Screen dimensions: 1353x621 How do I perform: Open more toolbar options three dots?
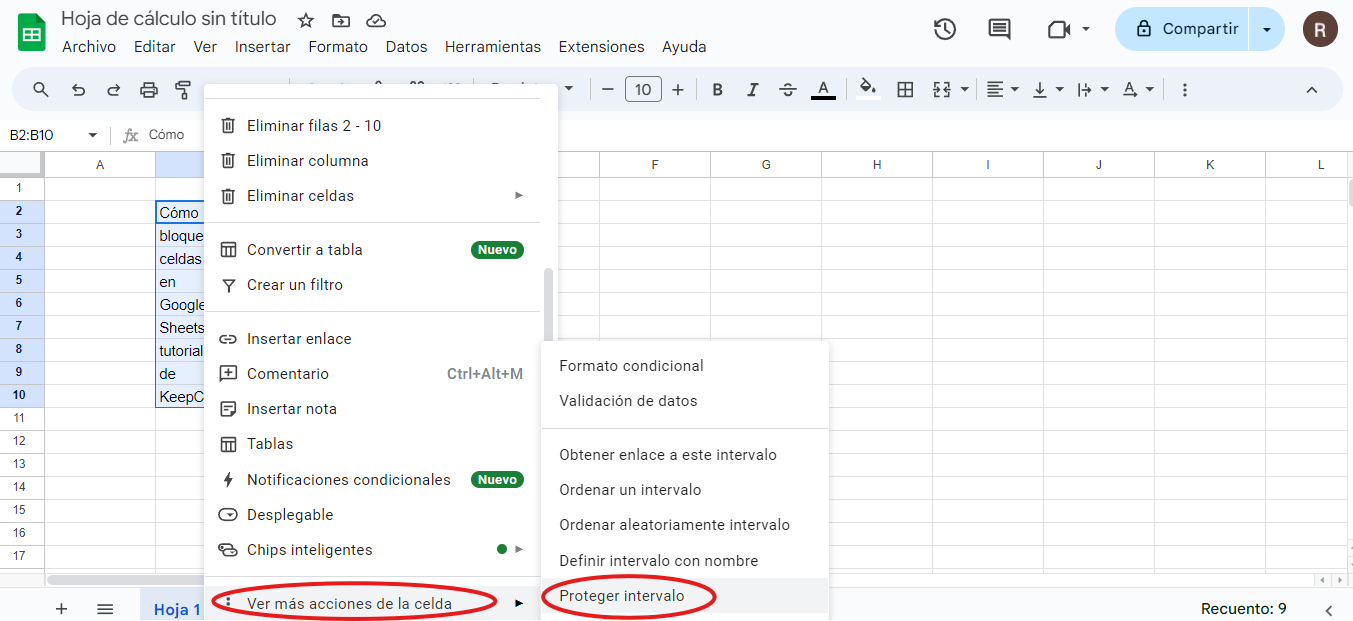[1185, 90]
